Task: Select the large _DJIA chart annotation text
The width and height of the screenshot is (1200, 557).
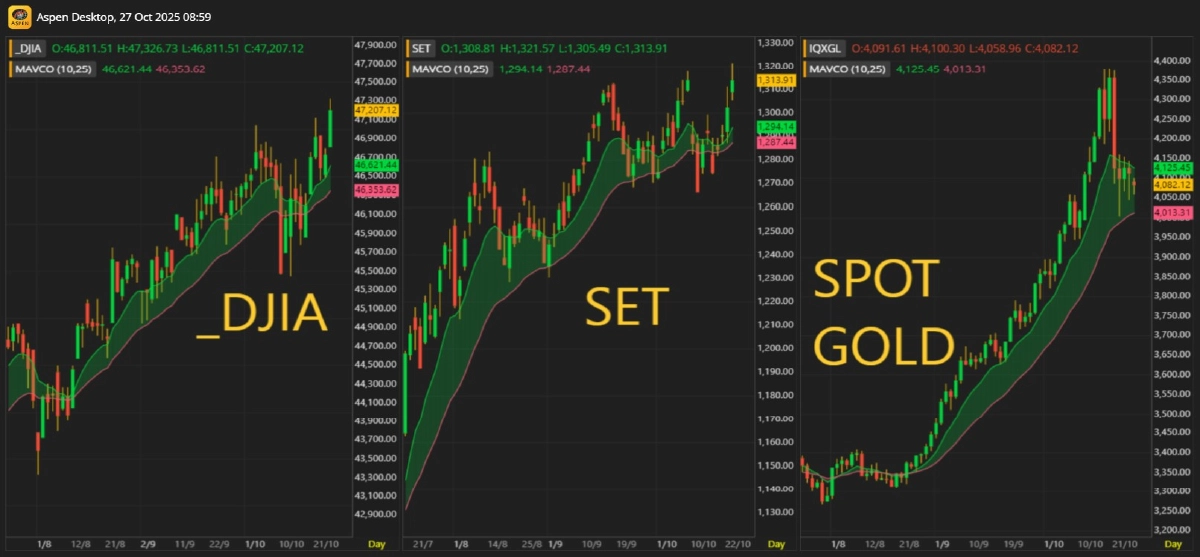Action: [263, 314]
